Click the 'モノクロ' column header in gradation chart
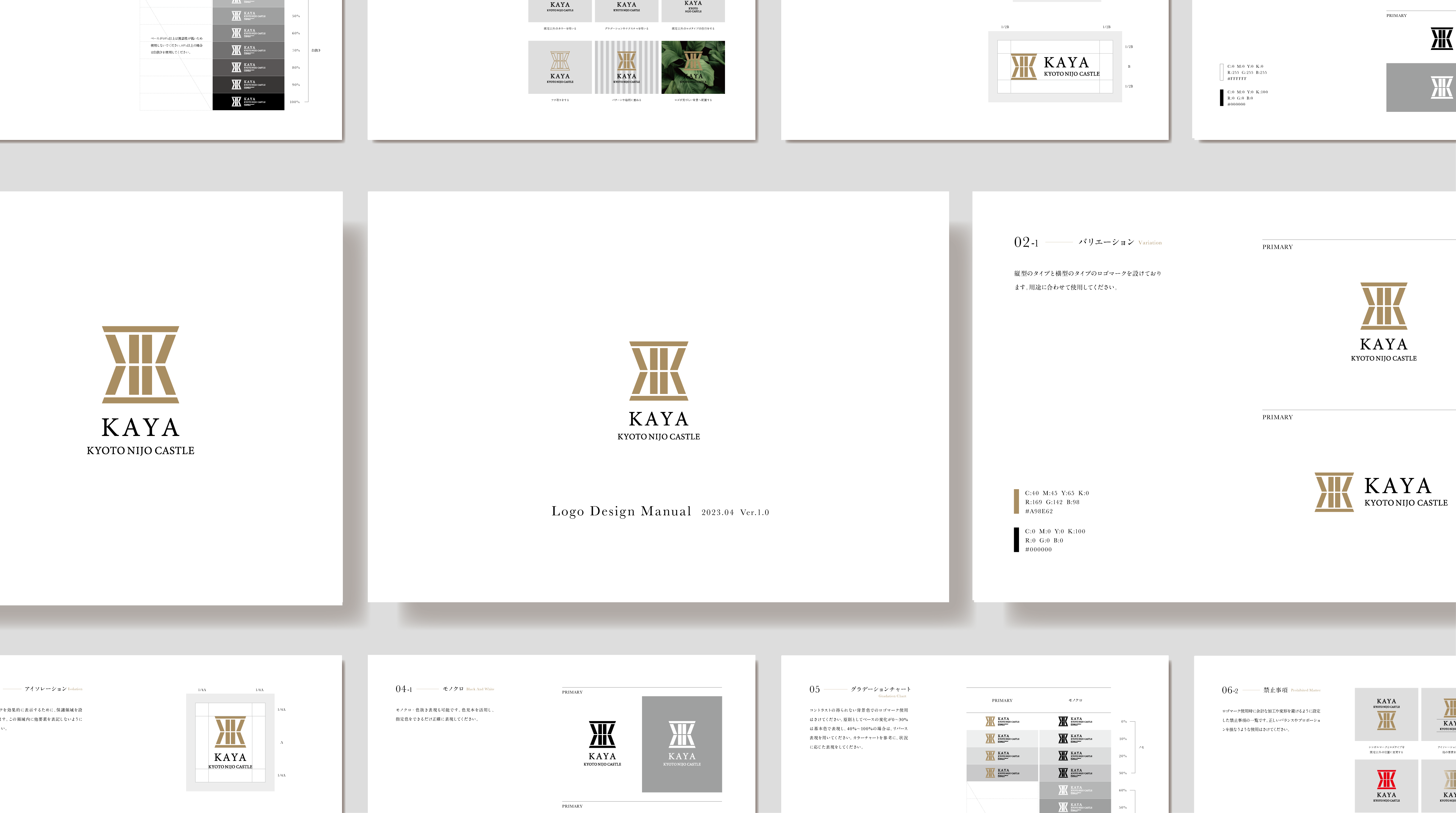This screenshot has width=1456, height=813. point(1075,701)
